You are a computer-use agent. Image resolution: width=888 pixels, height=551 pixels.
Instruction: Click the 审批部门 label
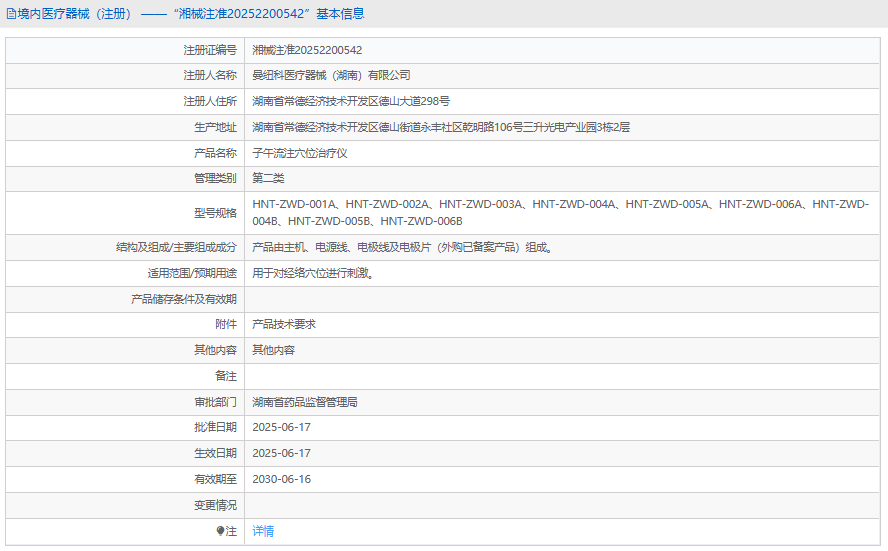[x=215, y=402]
